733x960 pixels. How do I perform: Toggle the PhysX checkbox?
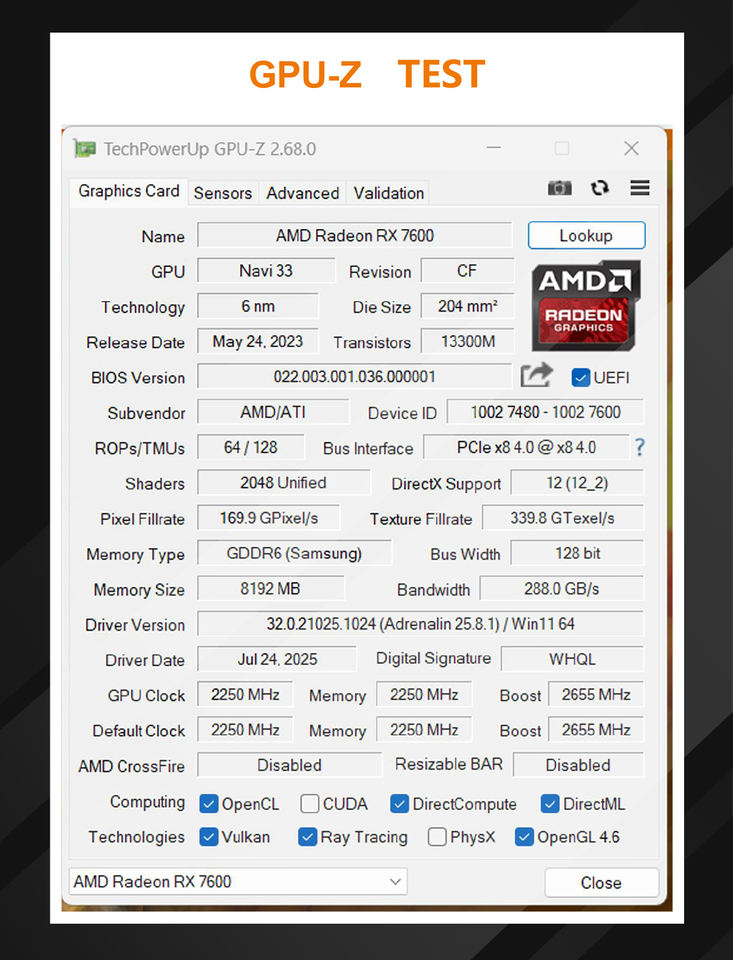pyautogui.click(x=437, y=837)
